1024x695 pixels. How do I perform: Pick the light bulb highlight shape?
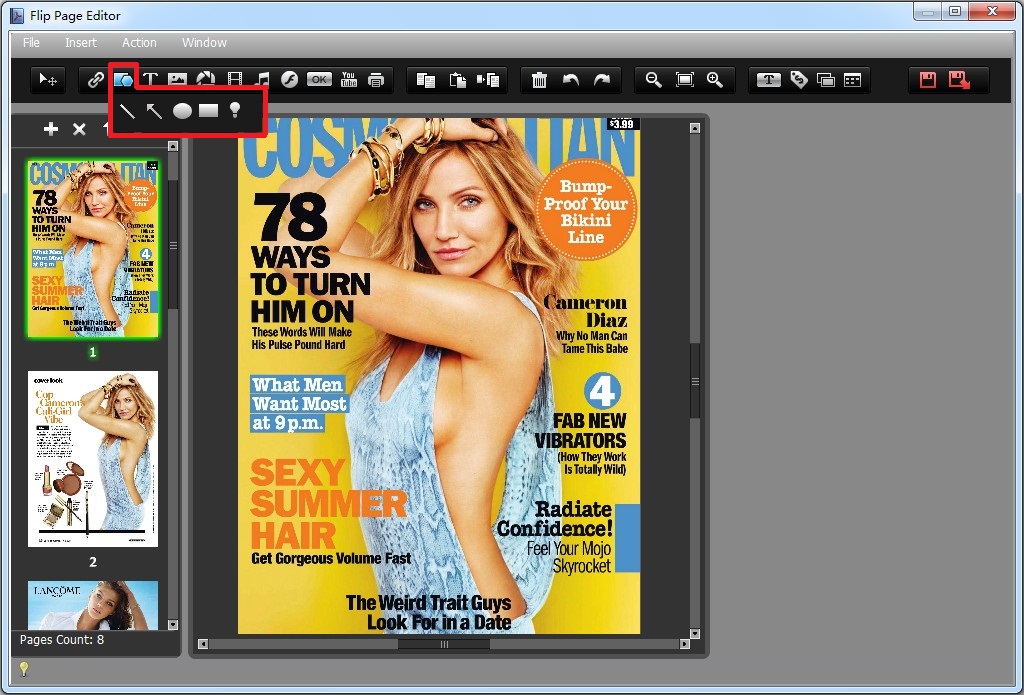235,110
